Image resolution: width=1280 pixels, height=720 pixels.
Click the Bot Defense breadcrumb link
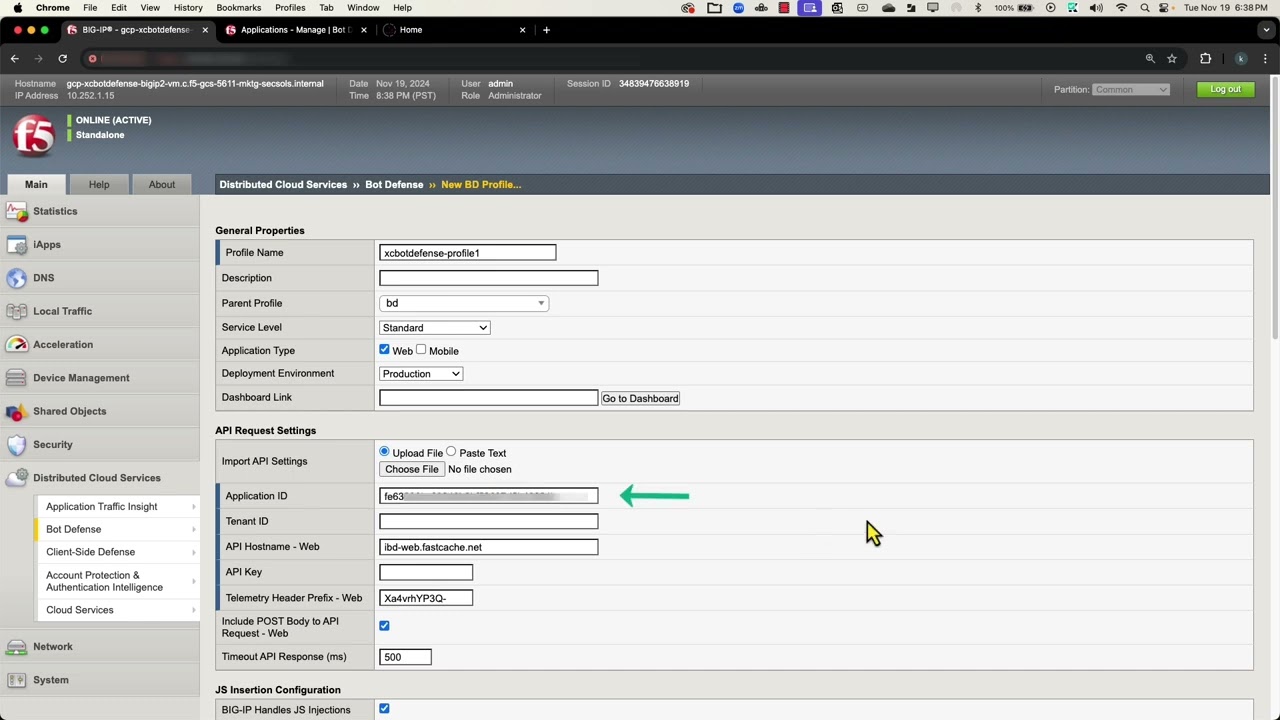(394, 185)
